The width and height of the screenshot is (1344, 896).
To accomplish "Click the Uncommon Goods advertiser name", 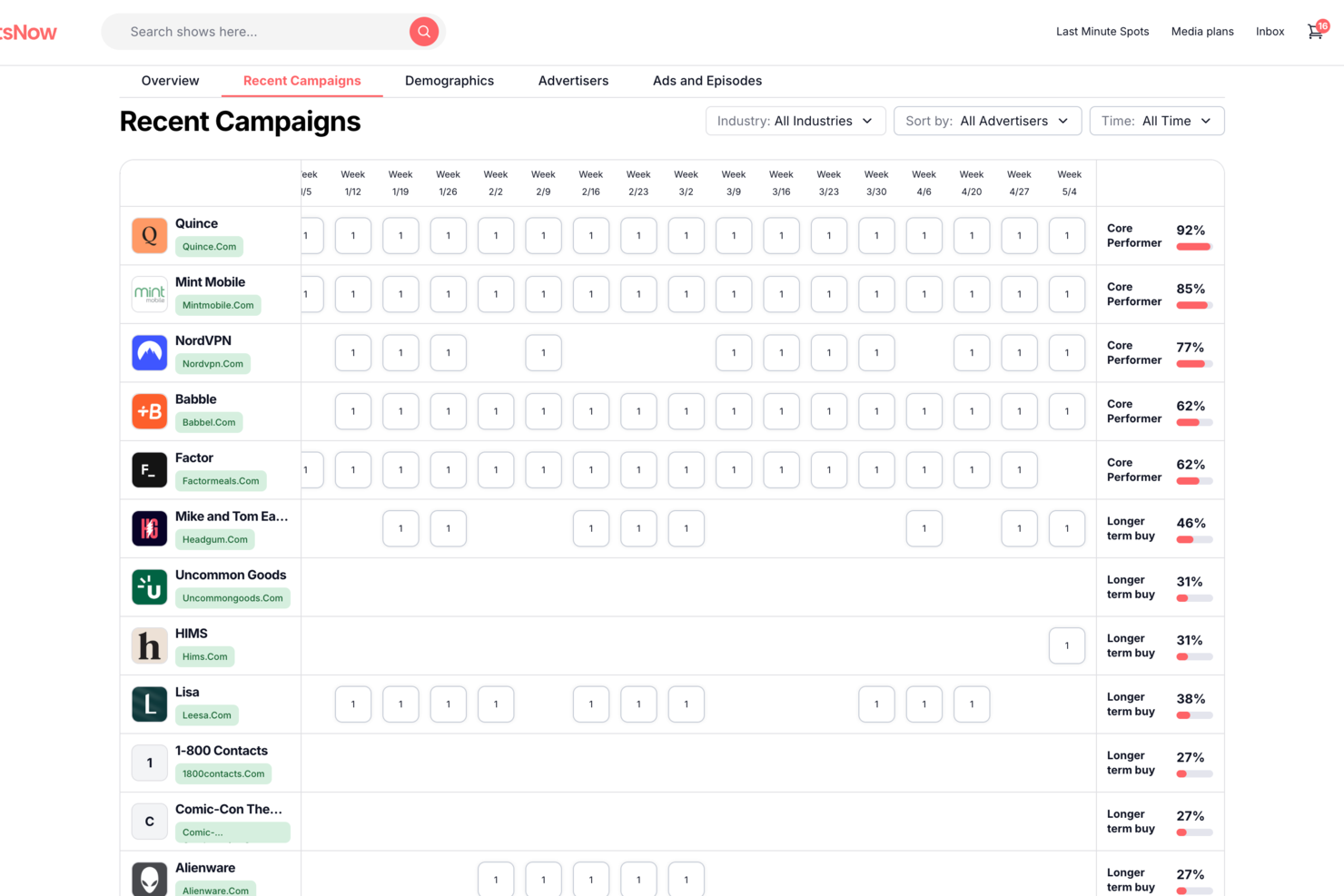I will point(231,576).
